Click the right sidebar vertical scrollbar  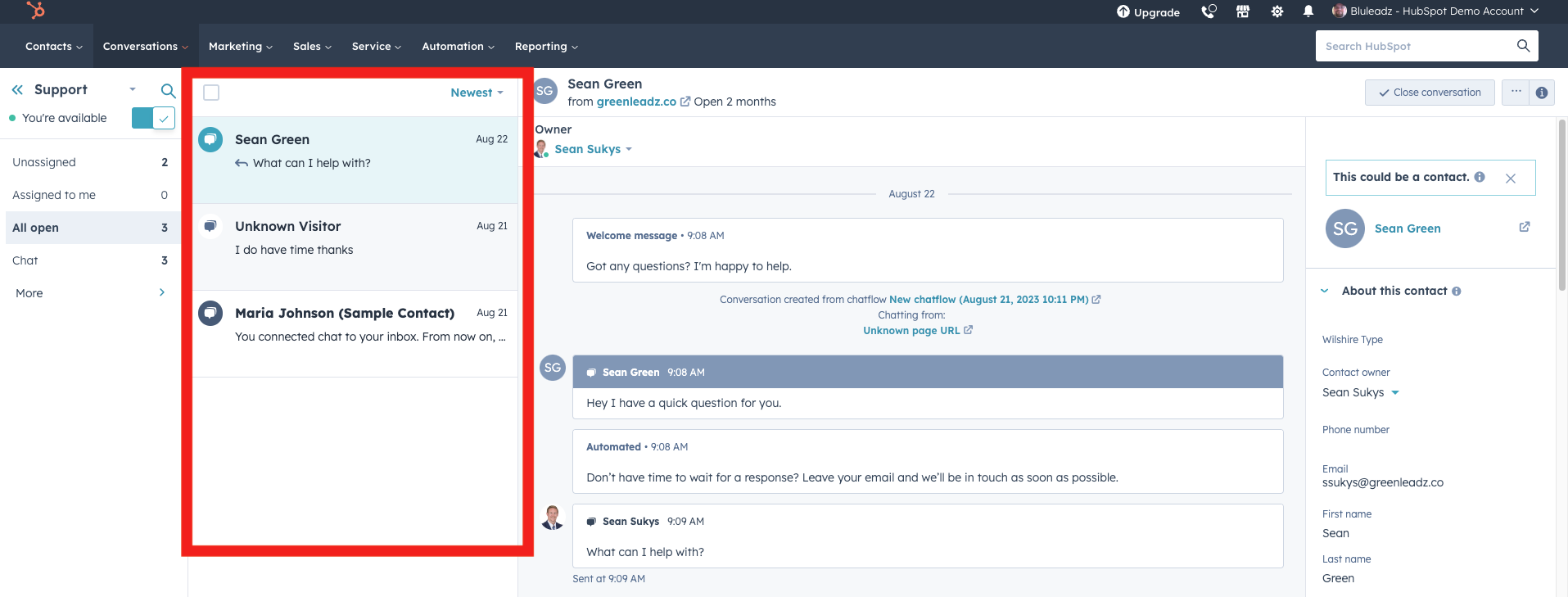tap(1562, 205)
